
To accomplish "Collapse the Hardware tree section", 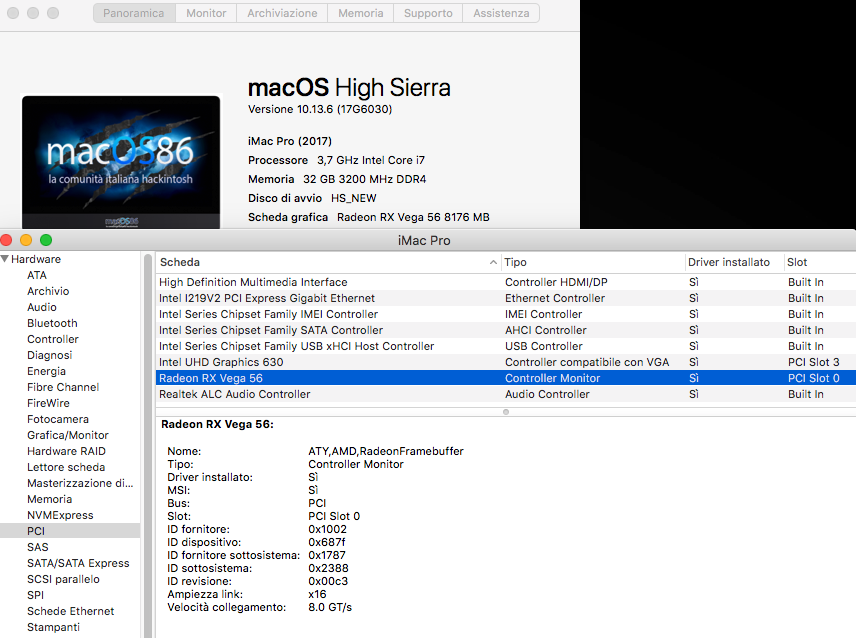I will coord(5,259).
